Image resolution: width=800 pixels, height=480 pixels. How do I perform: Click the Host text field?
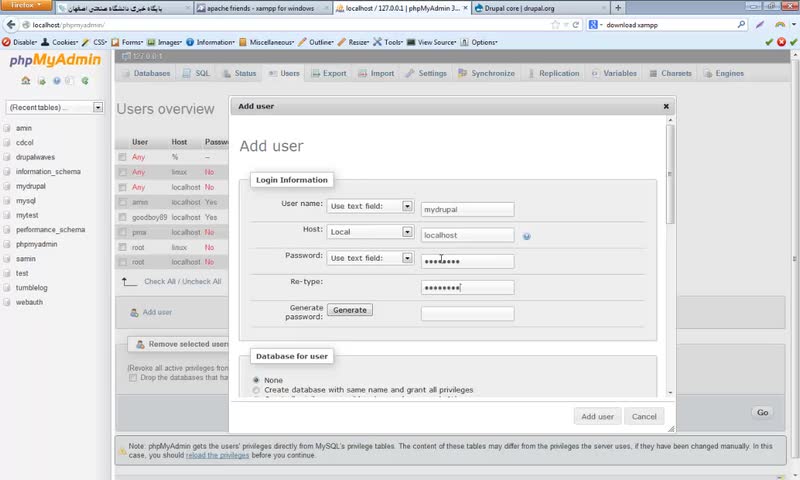click(467, 235)
